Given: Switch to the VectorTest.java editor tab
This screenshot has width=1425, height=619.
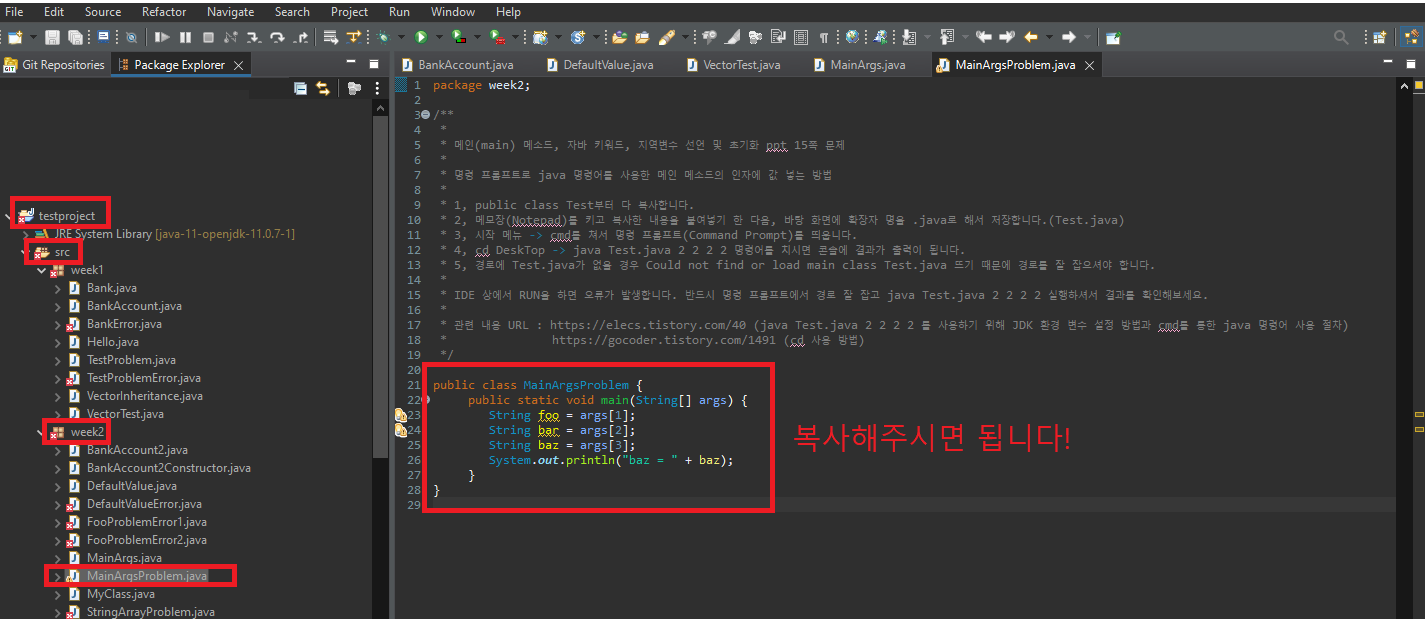Looking at the screenshot, I should pyautogui.click(x=734, y=65).
